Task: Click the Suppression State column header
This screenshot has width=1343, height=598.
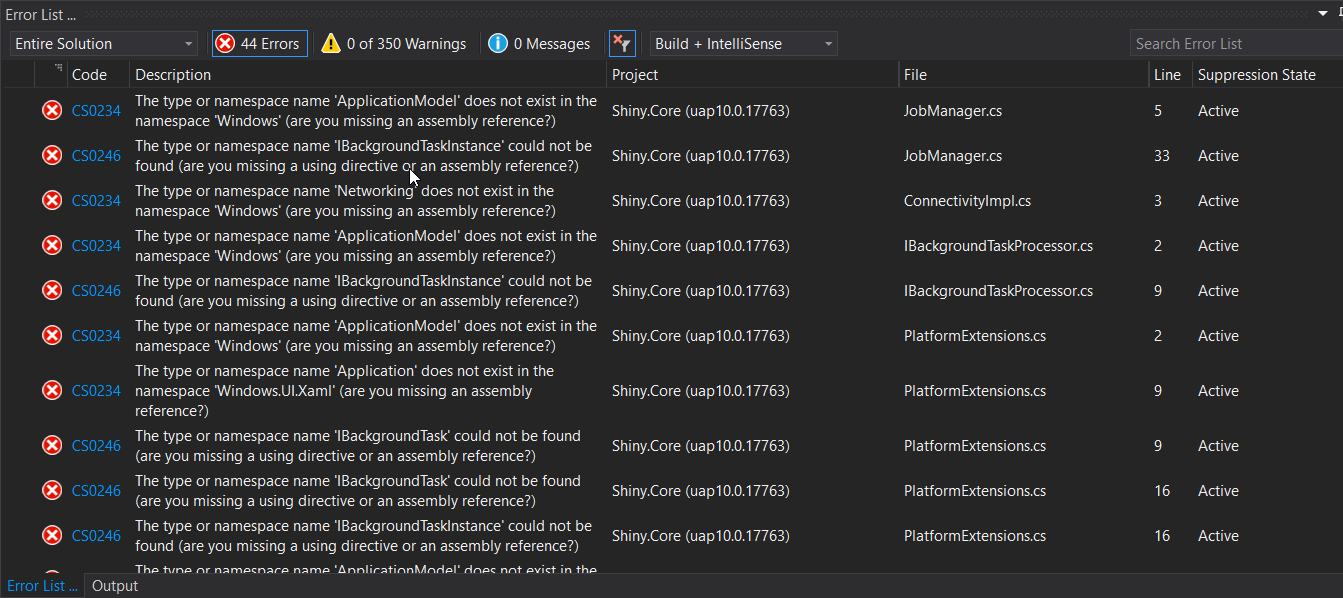Action: pyautogui.click(x=1256, y=74)
